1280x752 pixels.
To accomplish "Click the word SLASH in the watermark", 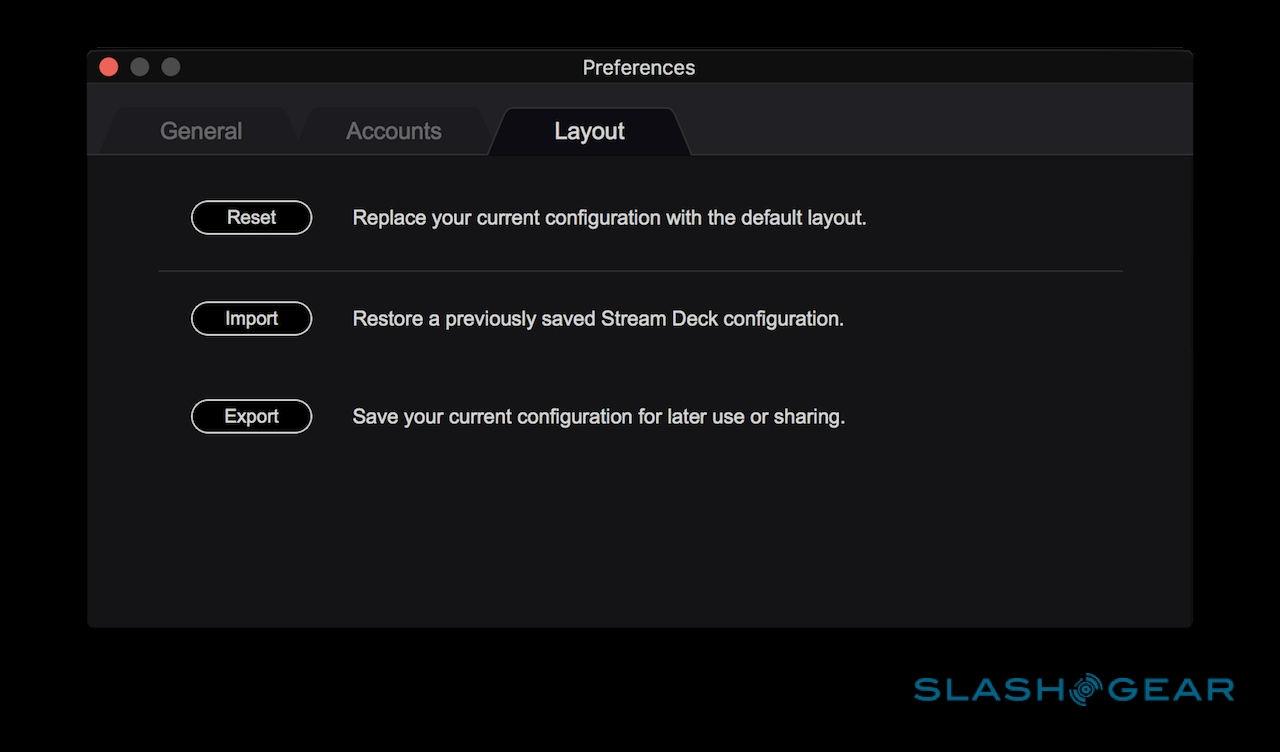I will pos(989,689).
